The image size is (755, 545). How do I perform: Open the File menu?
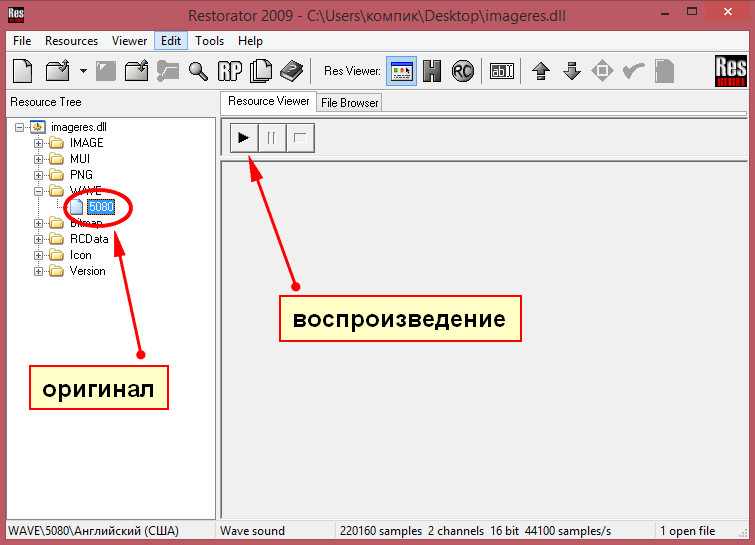pos(22,41)
